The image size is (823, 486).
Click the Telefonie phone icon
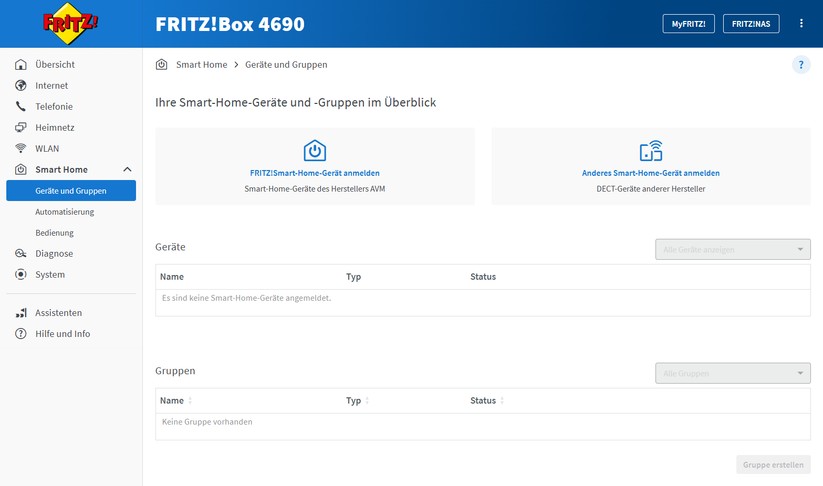(20, 107)
